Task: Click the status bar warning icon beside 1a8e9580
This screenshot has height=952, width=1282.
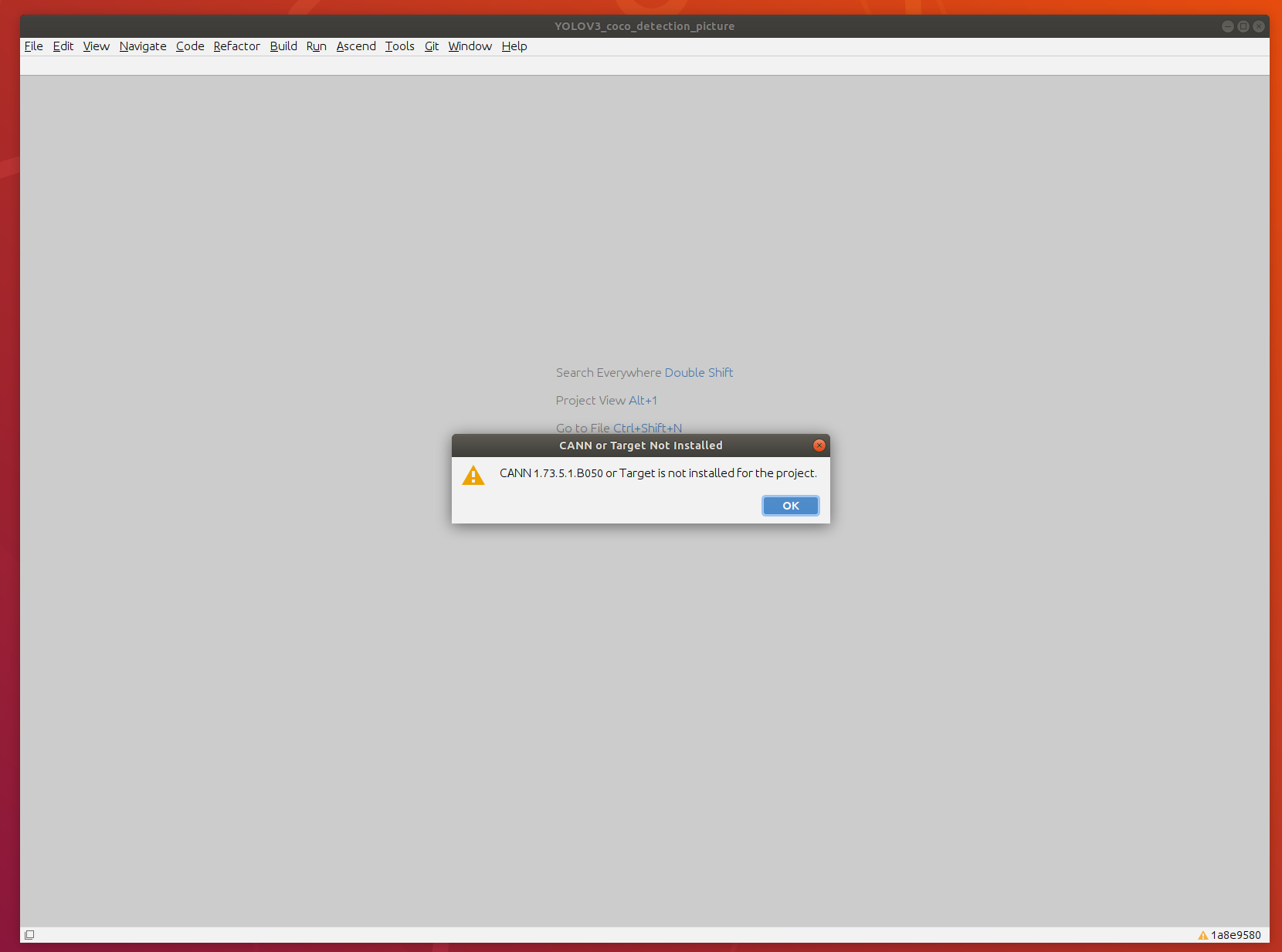Action: click(1202, 935)
